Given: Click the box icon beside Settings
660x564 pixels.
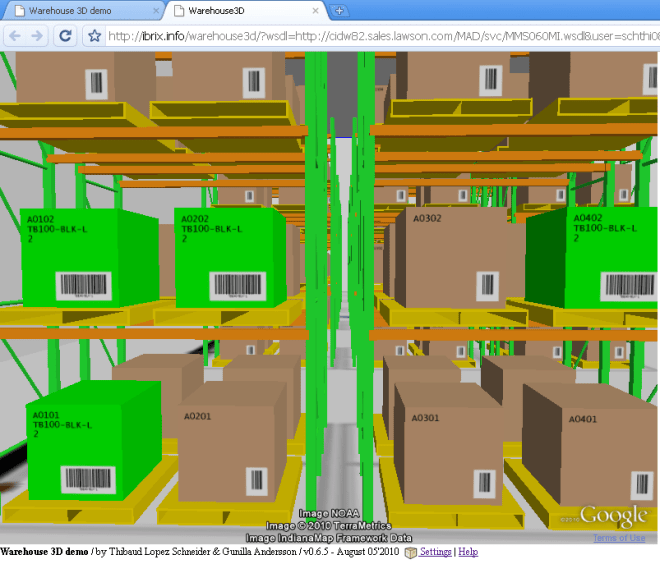Looking at the screenshot, I should 410,552.
